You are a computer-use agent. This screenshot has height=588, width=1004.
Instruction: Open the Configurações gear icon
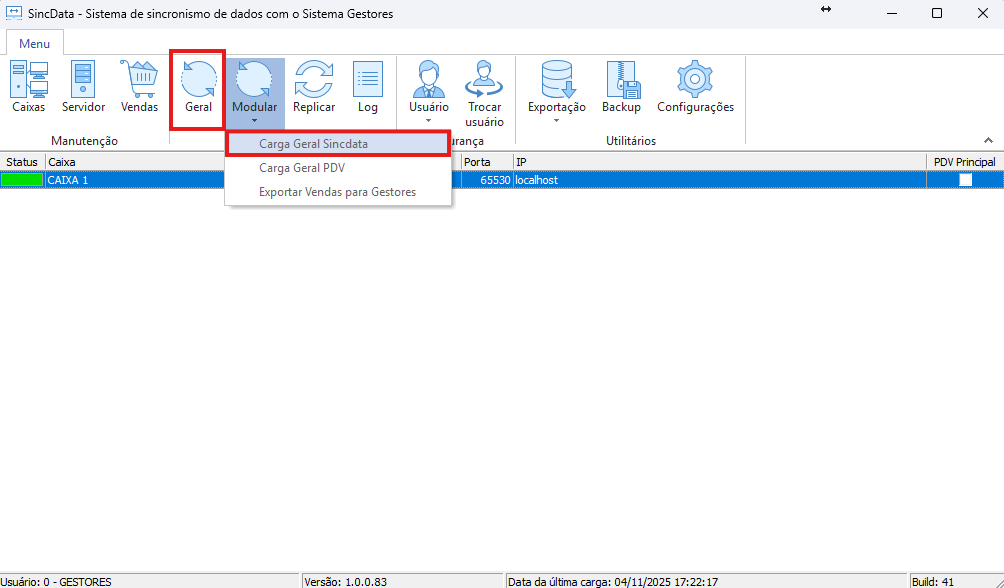(695, 87)
